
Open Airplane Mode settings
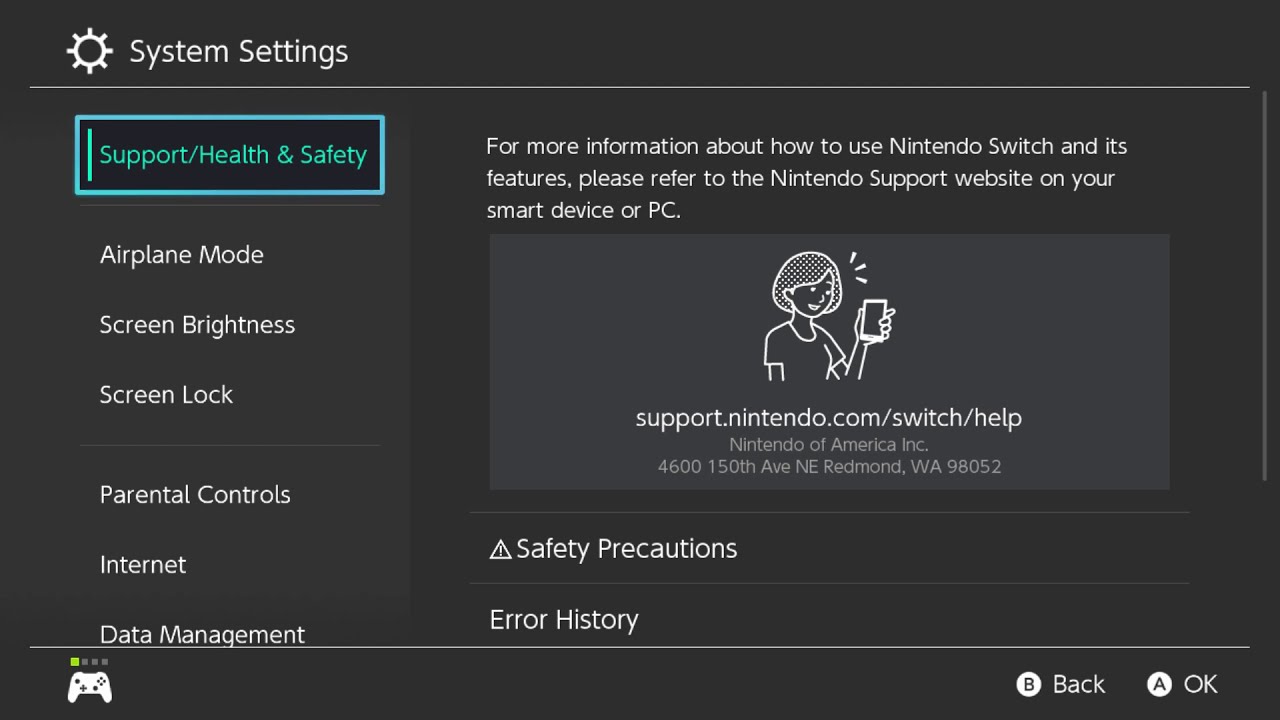pyautogui.click(x=230, y=255)
